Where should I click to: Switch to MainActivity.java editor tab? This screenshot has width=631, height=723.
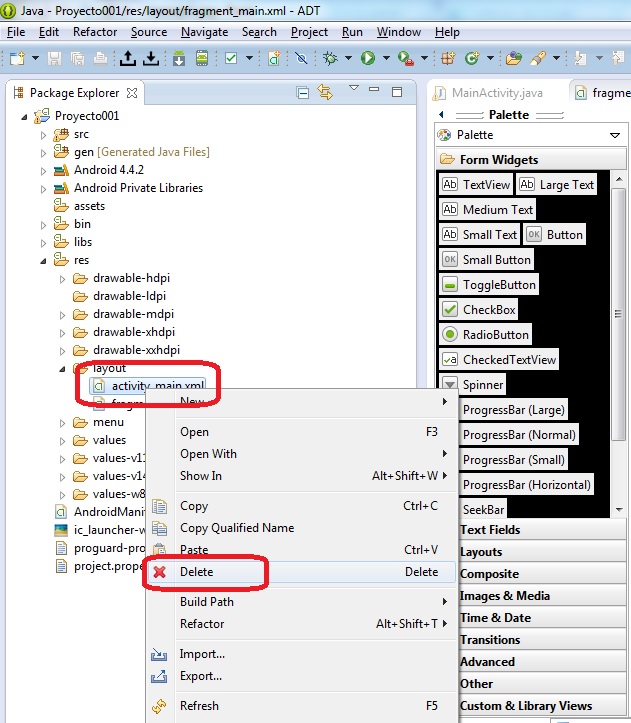click(x=497, y=93)
